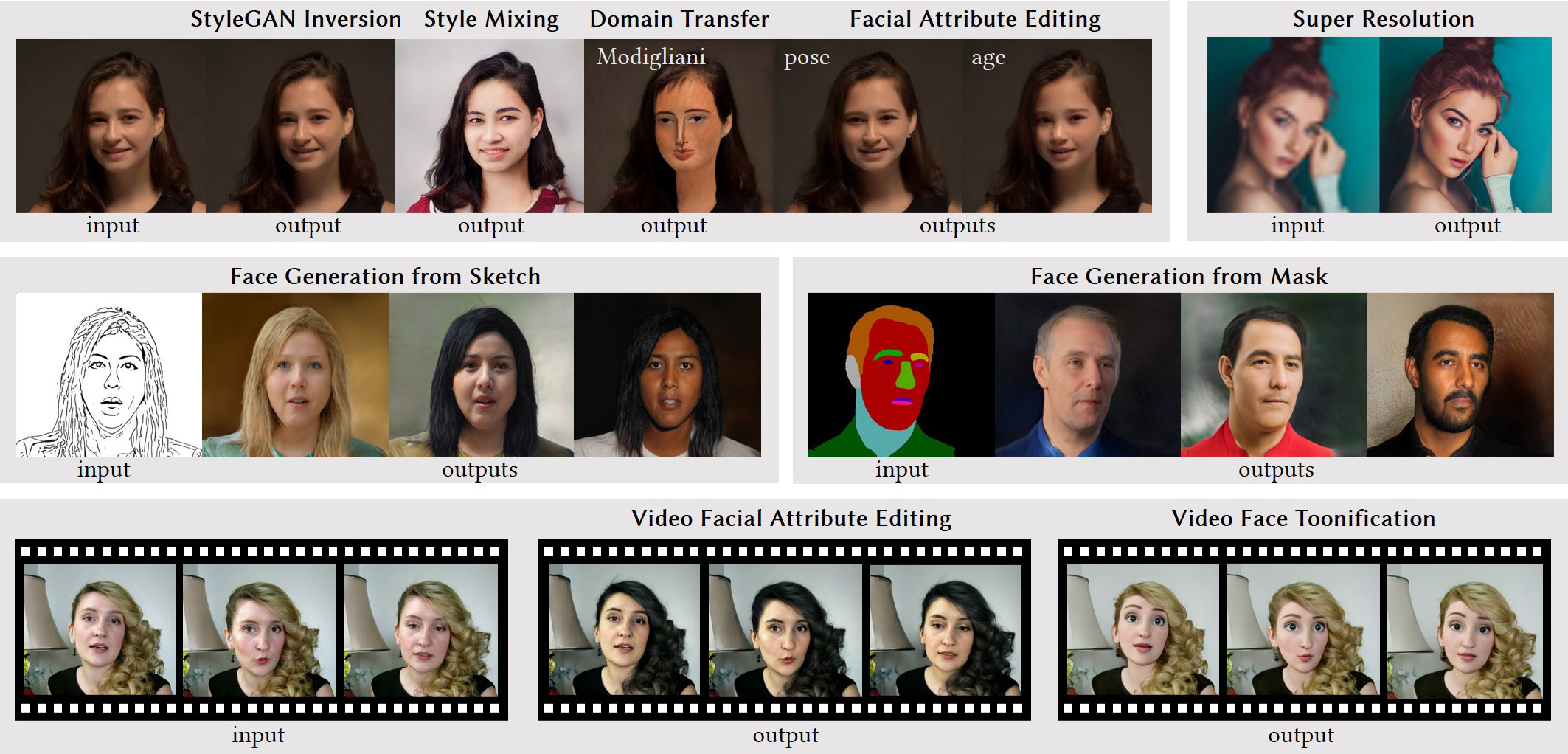Click 'output' caption under StyleGAN Inversion result
The height and width of the screenshot is (754, 1568).
pos(308,226)
